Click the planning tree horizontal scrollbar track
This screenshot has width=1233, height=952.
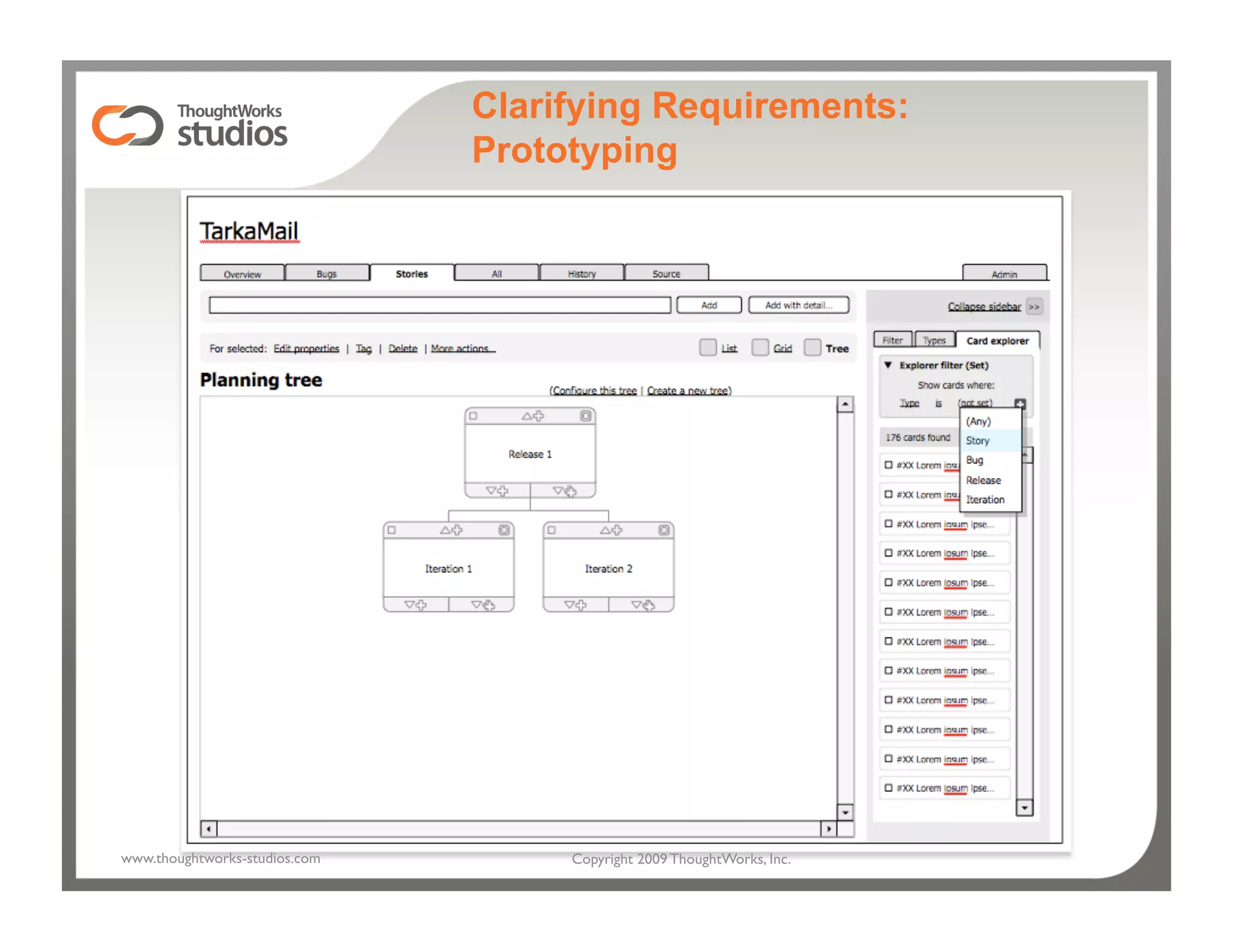519,829
